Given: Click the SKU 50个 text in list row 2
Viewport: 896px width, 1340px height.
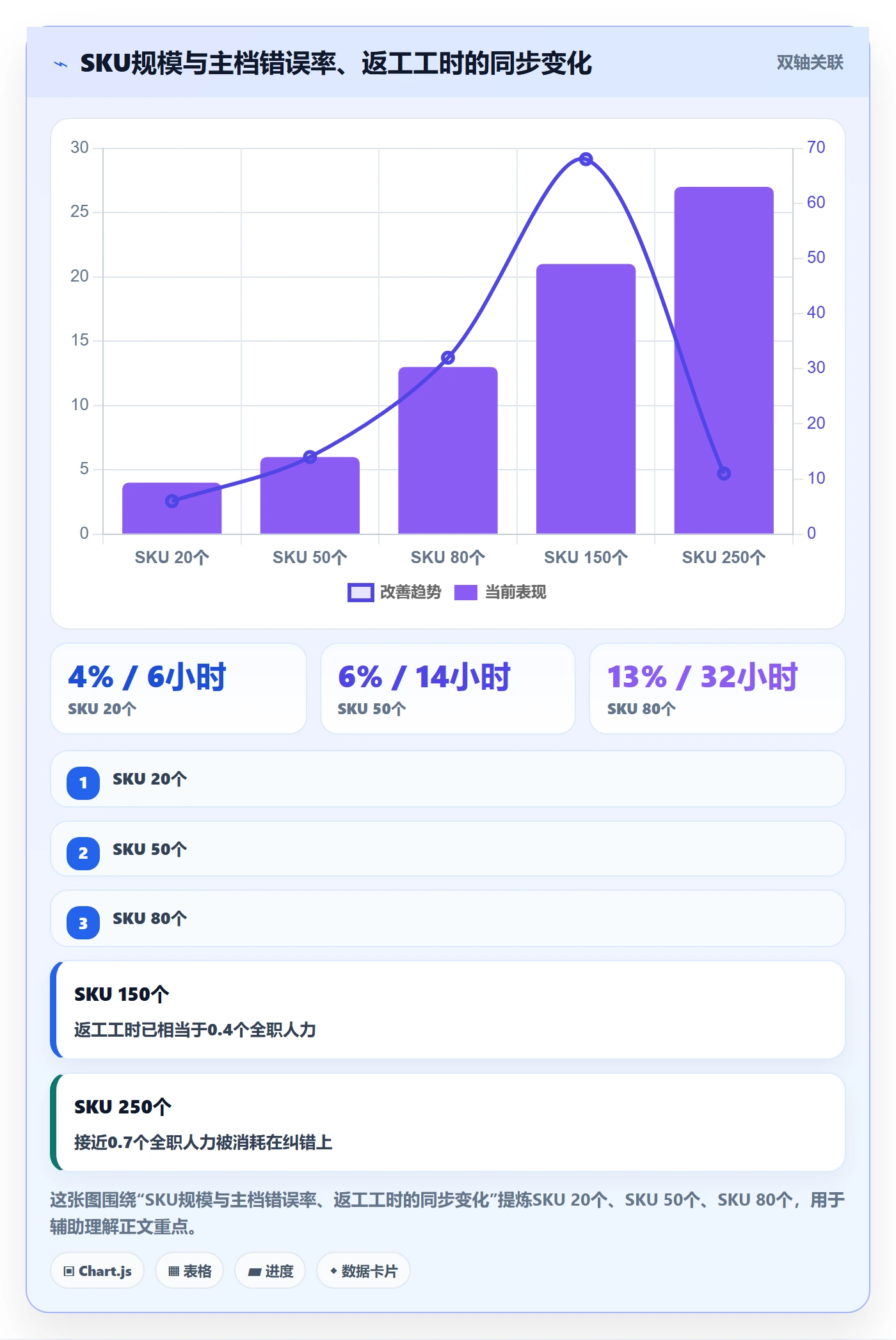Looking at the screenshot, I should coord(150,850).
